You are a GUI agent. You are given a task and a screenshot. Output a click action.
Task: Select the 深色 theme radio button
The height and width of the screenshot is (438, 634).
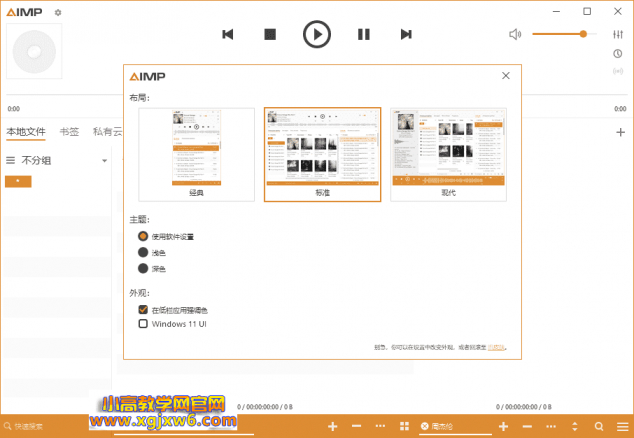pyautogui.click(x=143, y=269)
